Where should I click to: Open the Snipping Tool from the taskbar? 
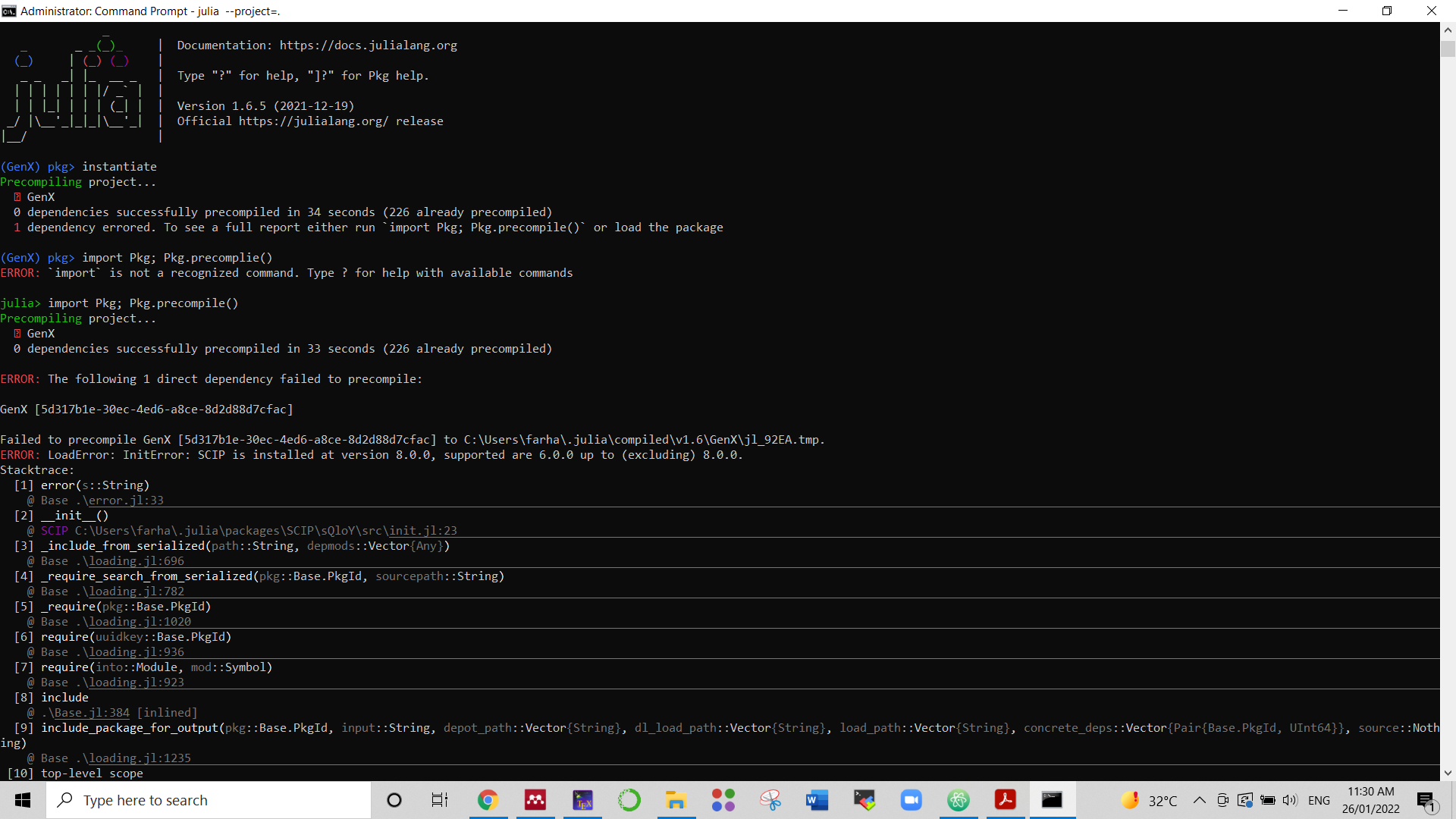point(770,800)
